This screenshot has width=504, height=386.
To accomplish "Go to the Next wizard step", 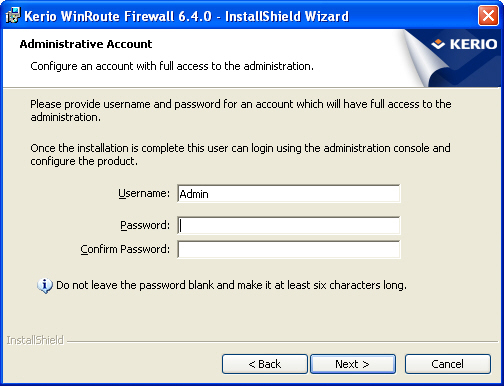I will click(x=353, y=364).
